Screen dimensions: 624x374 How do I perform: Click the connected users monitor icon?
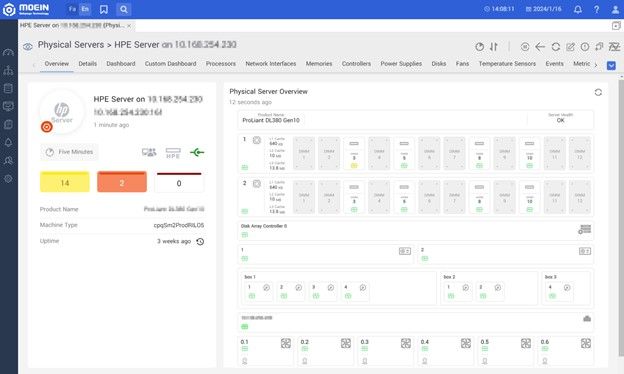[x=149, y=152]
